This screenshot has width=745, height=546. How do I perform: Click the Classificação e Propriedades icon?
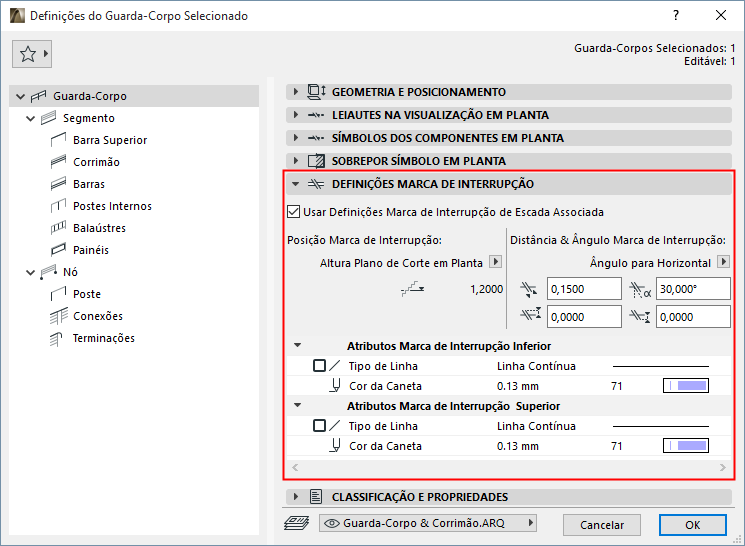[316, 497]
